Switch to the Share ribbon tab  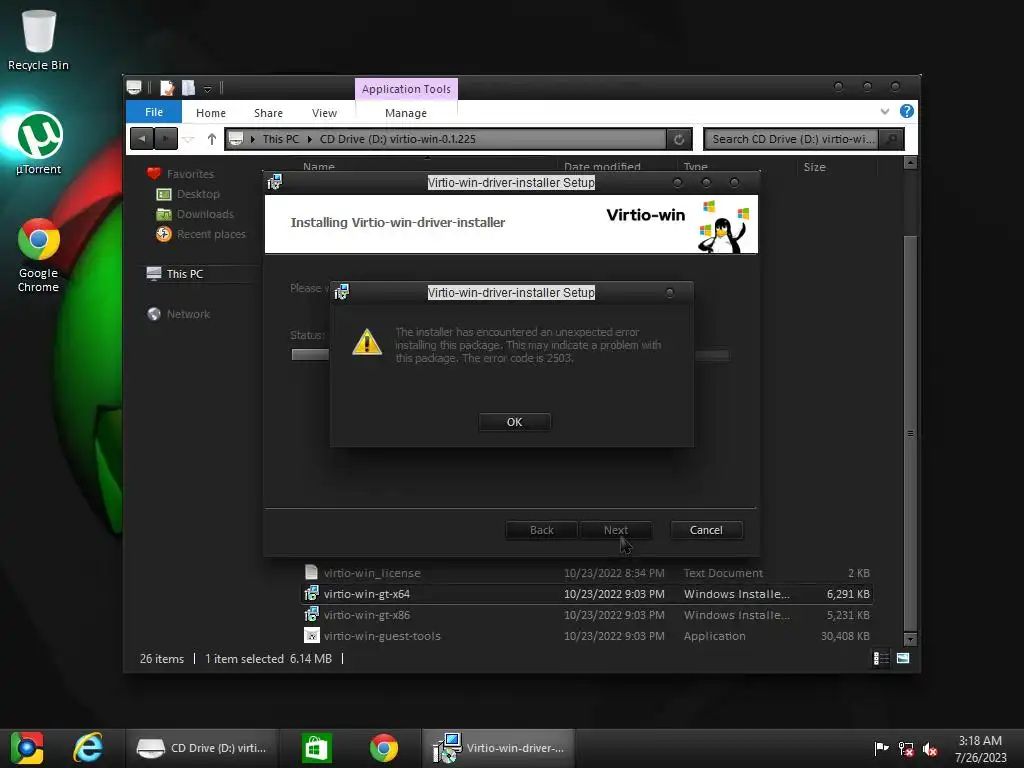268,113
